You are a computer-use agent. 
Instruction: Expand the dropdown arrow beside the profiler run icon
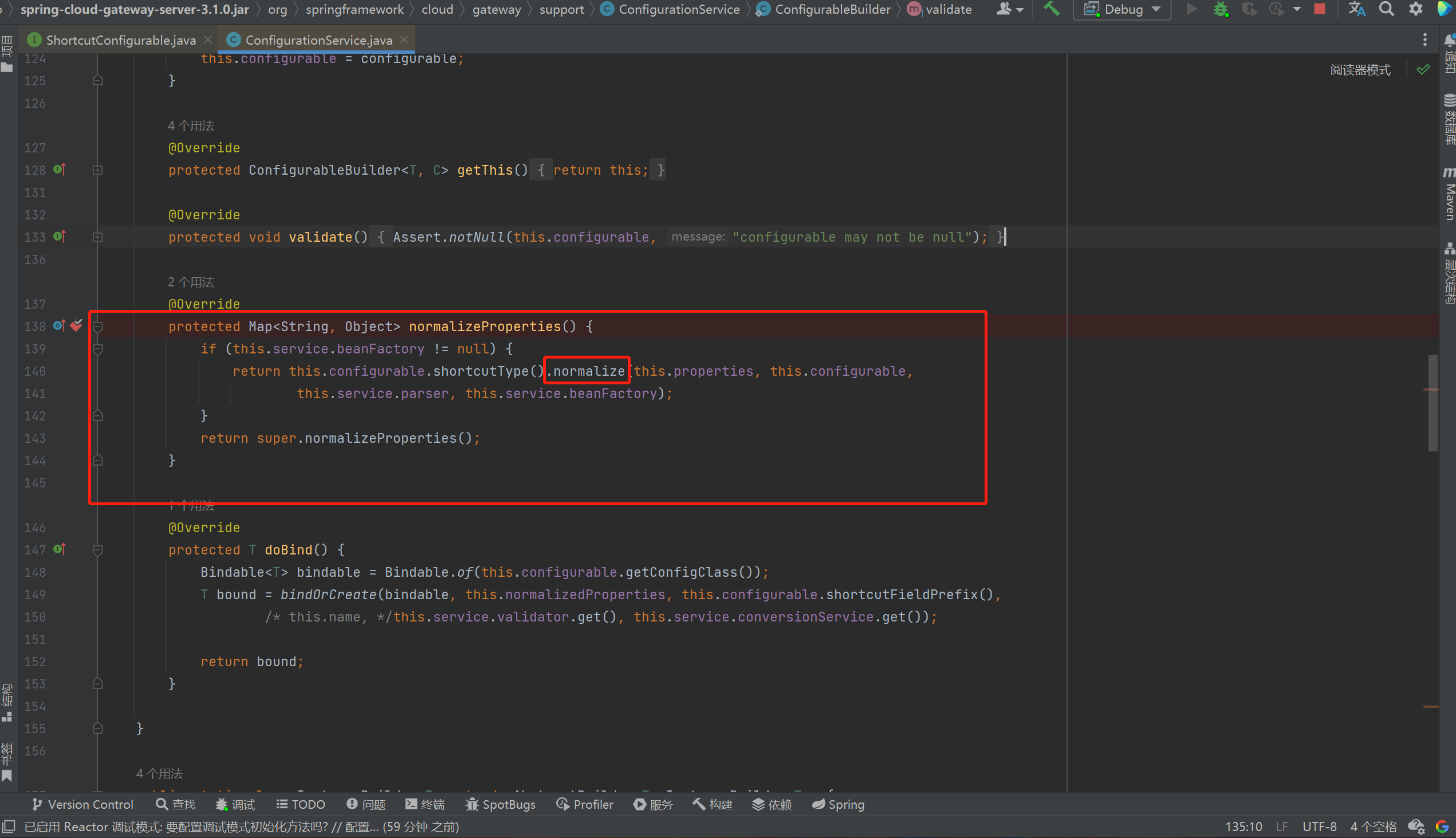[x=1297, y=9]
